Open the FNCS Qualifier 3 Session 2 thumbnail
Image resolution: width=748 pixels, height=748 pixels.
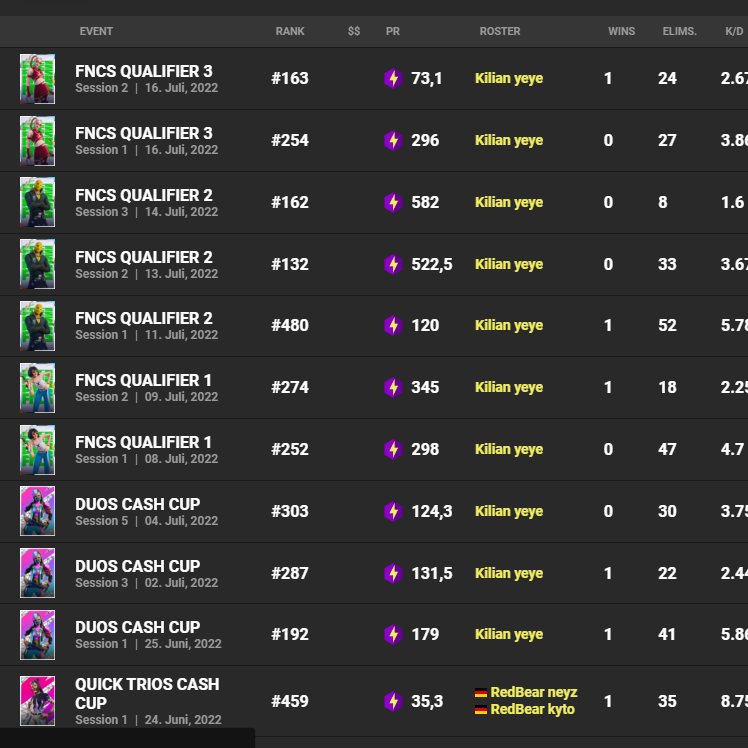(x=37, y=79)
